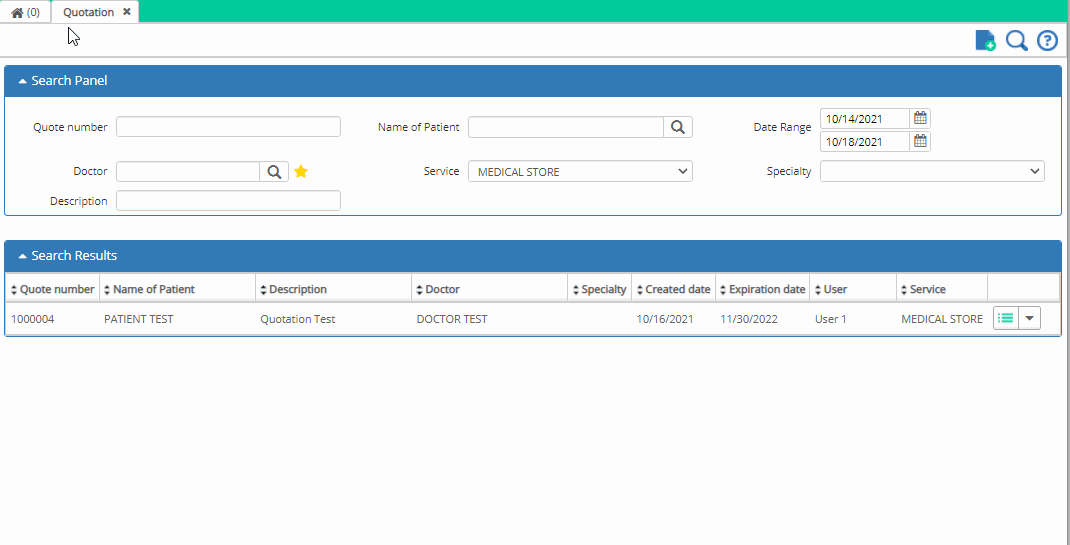This screenshot has height=545, width=1070.
Task: Focus the Description input field
Action: pyautogui.click(x=228, y=201)
